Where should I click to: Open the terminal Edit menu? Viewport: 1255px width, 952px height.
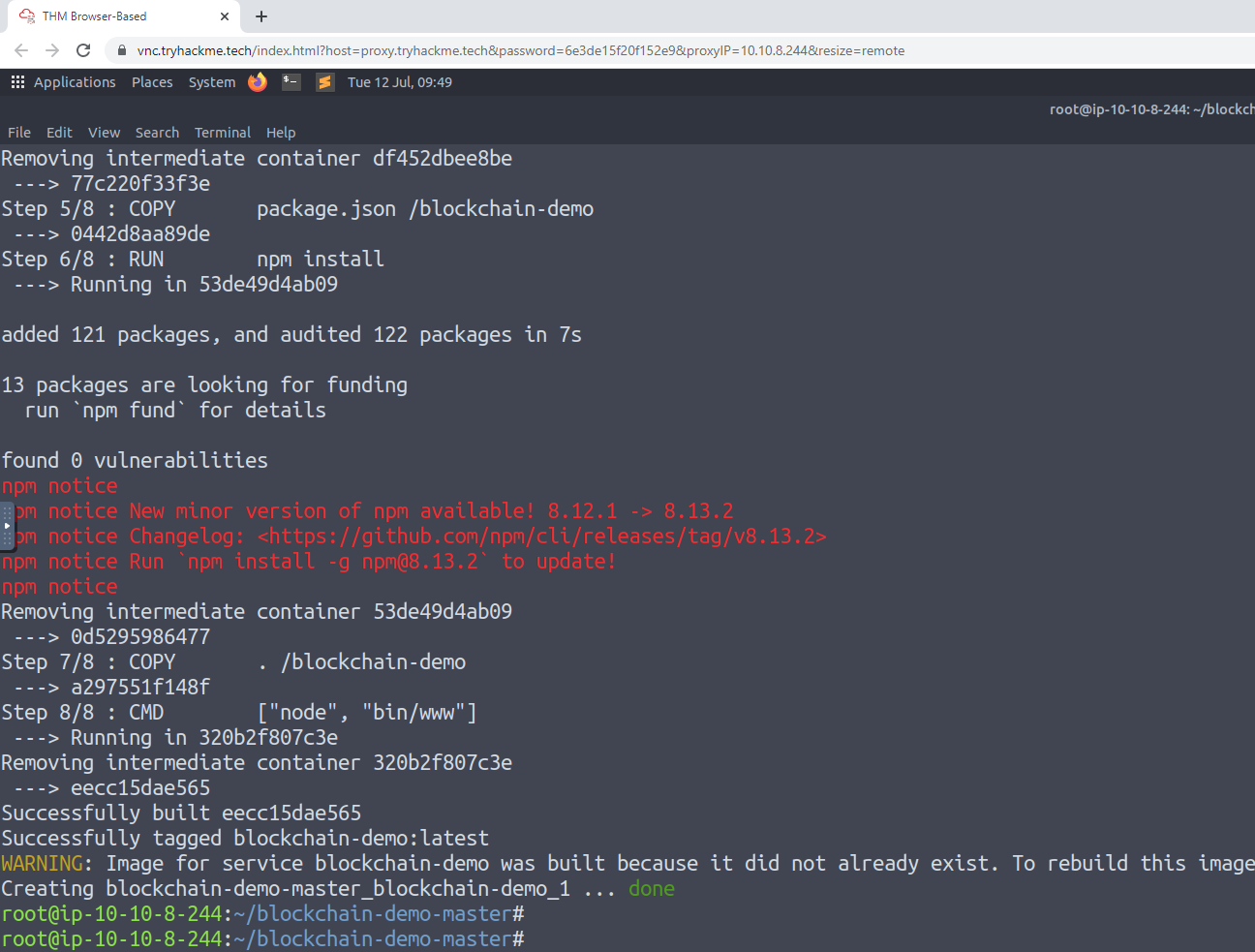(x=59, y=133)
